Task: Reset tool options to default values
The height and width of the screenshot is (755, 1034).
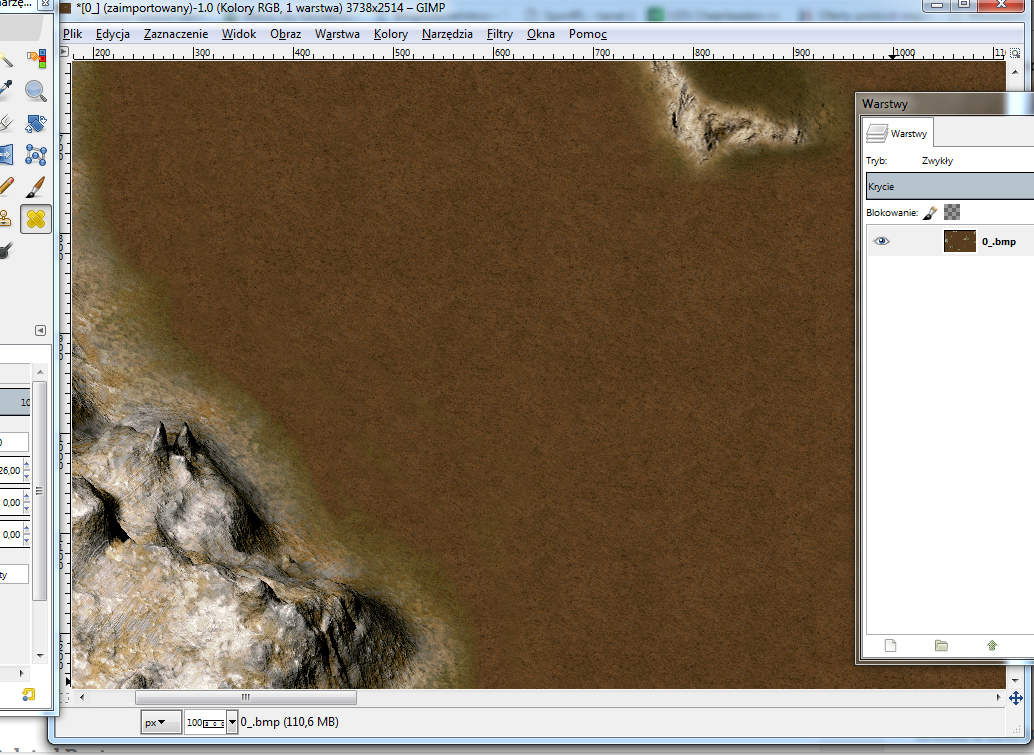Action: (28, 694)
